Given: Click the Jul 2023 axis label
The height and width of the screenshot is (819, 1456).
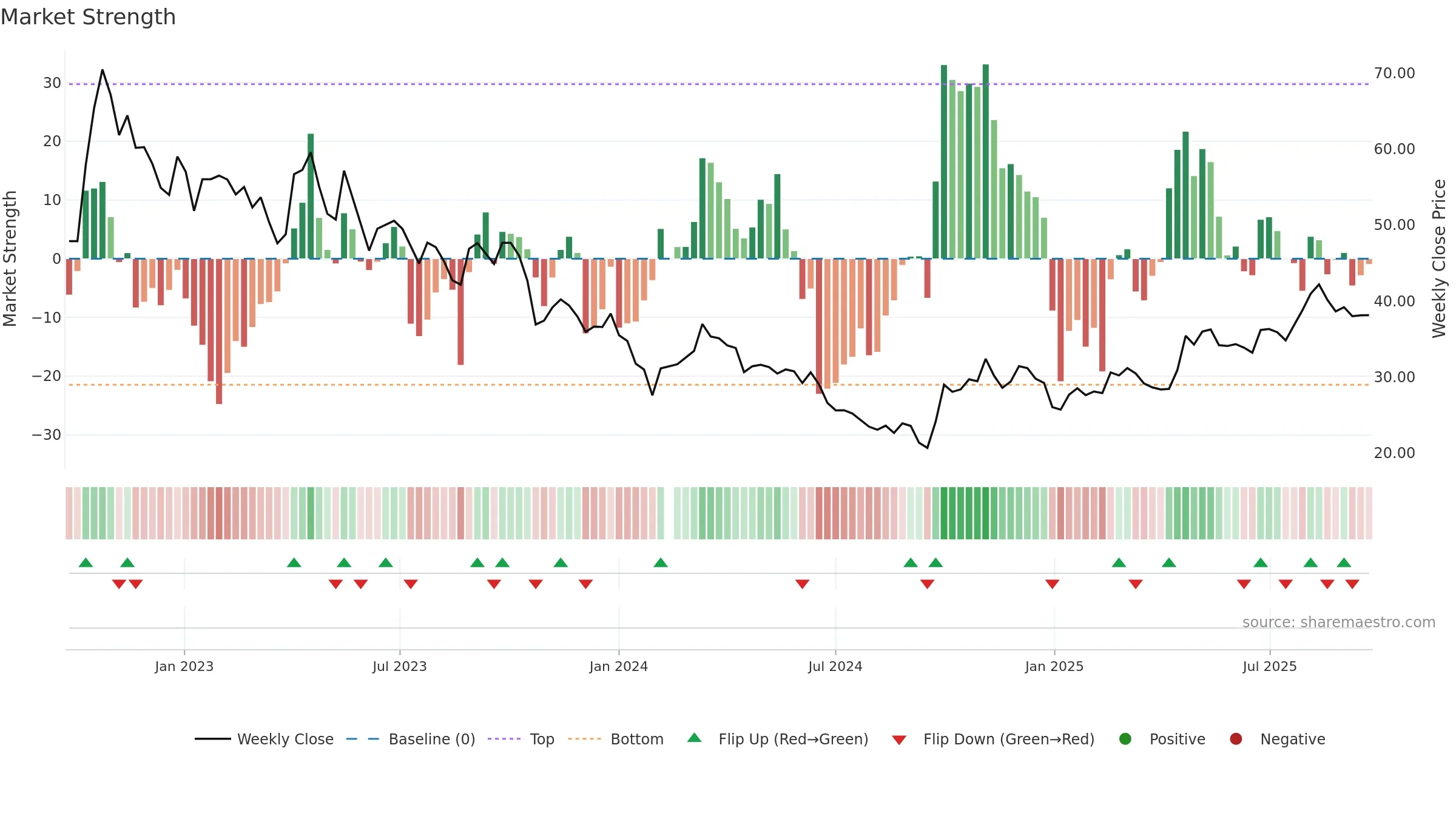Looking at the screenshot, I should (400, 667).
